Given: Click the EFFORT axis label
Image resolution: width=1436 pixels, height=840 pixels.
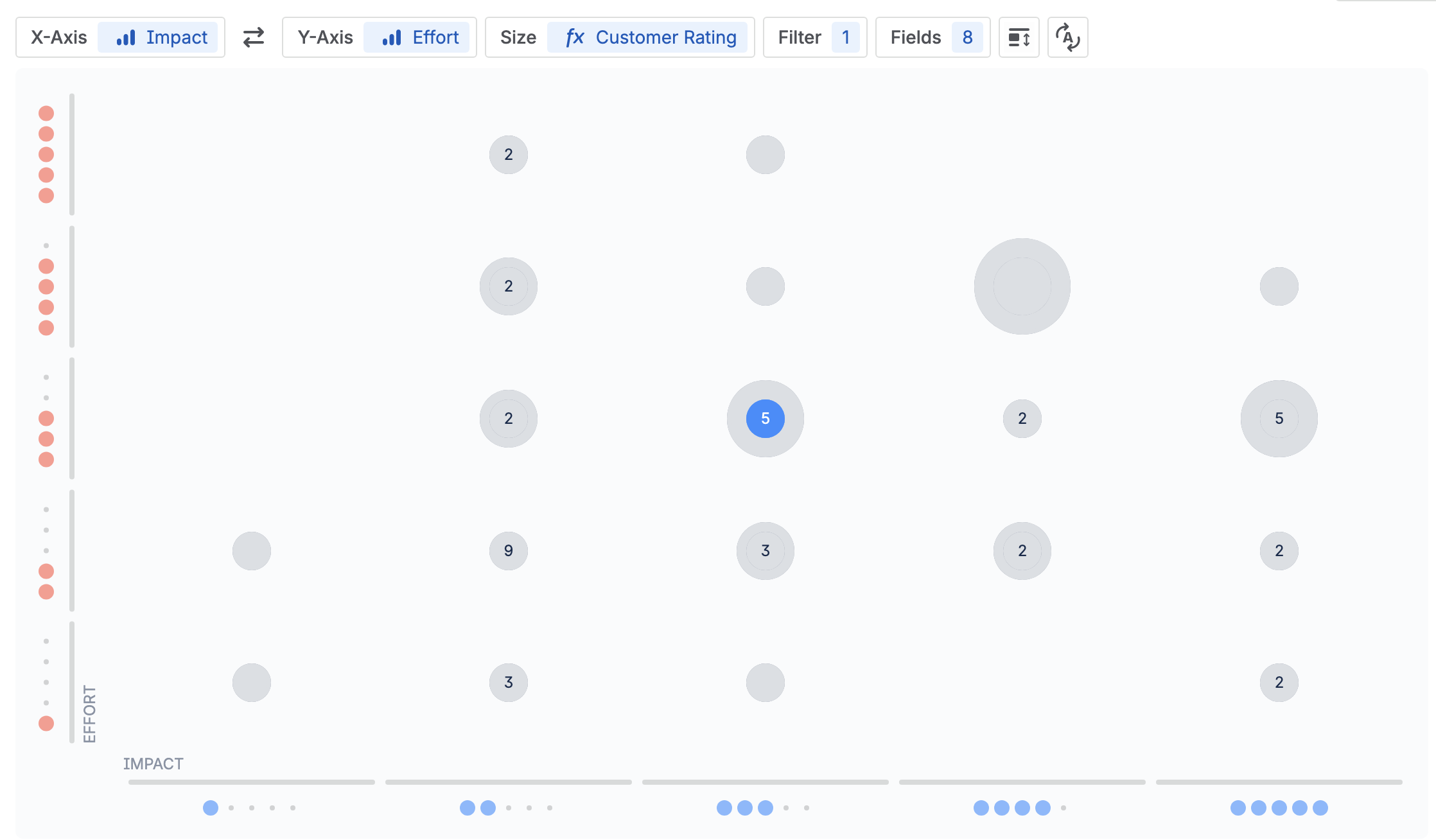Looking at the screenshot, I should (x=90, y=714).
